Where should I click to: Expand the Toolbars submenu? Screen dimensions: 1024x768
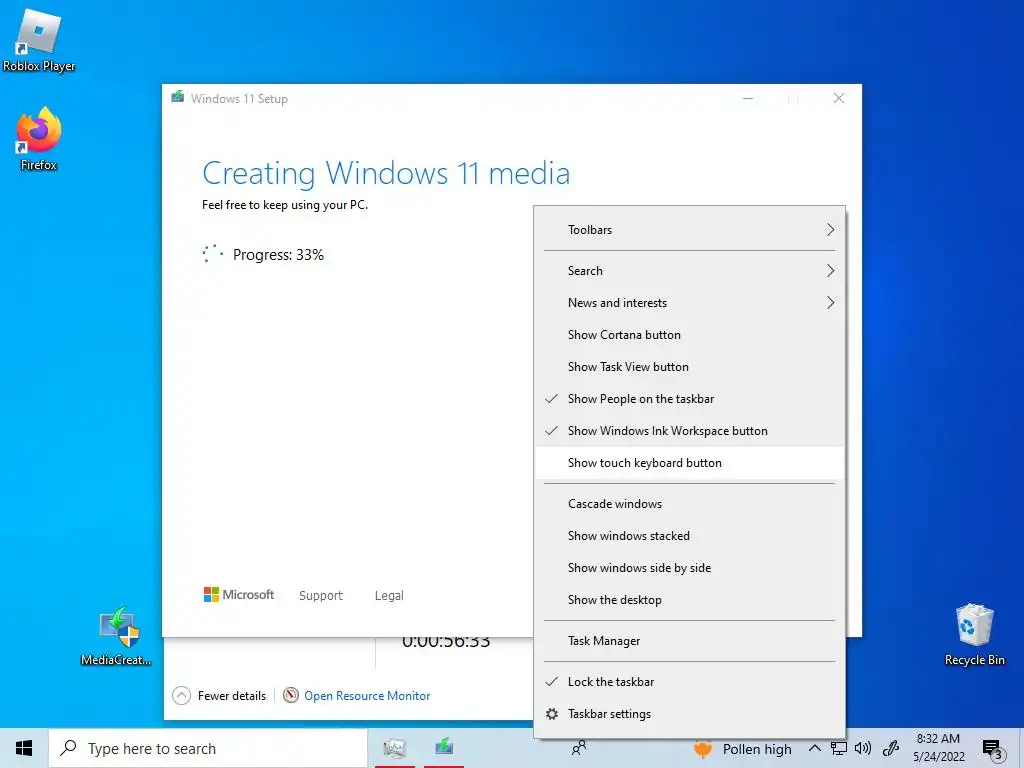[x=690, y=229]
